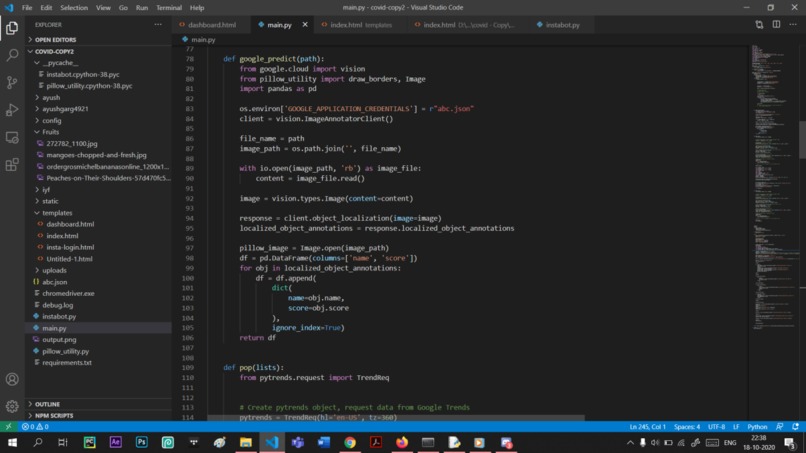
Task: Open the Selection menu
Action: click(x=74, y=8)
